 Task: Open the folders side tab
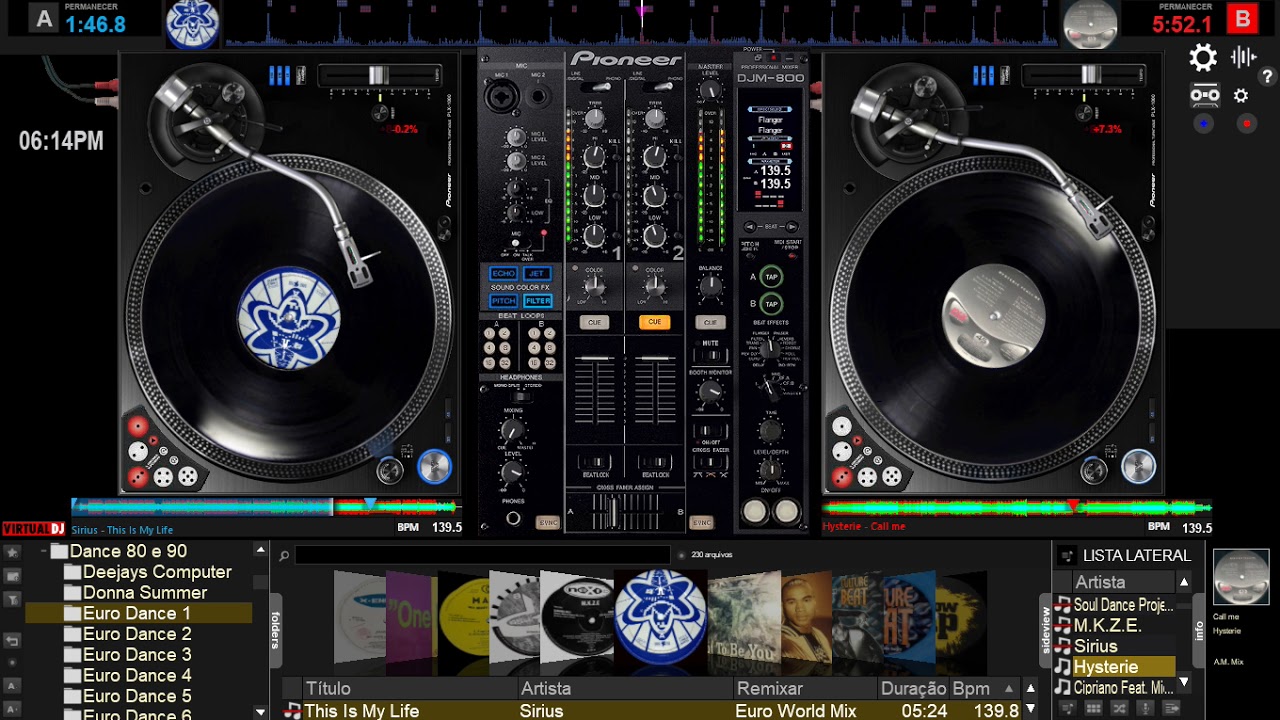coord(276,631)
